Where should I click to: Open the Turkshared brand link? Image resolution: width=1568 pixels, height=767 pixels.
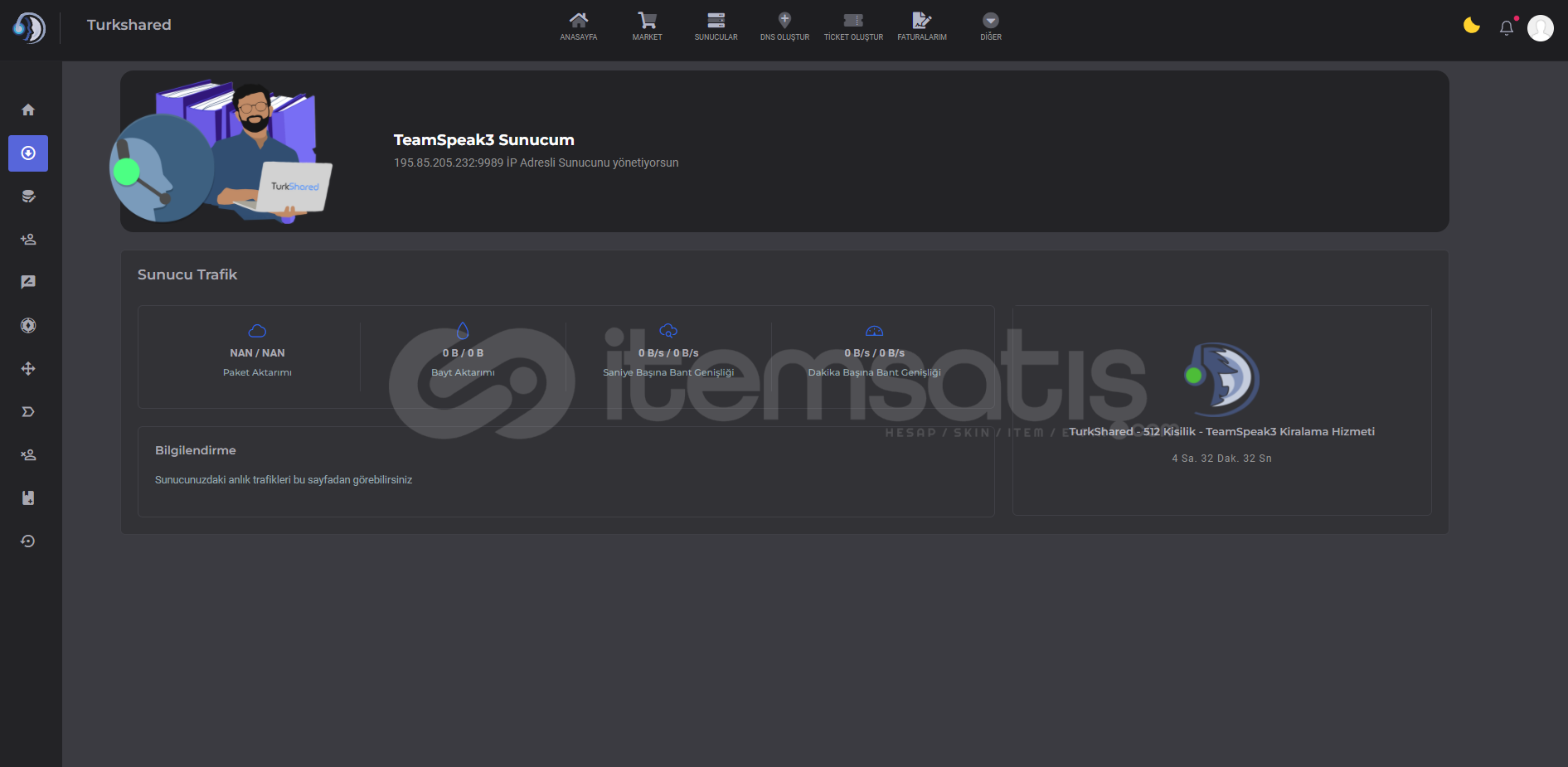point(129,25)
